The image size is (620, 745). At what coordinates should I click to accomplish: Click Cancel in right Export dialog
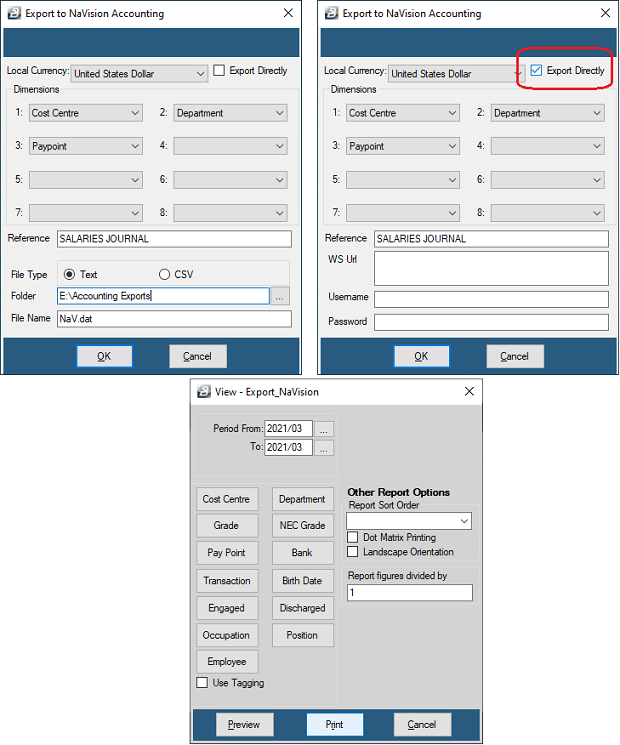pos(515,356)
